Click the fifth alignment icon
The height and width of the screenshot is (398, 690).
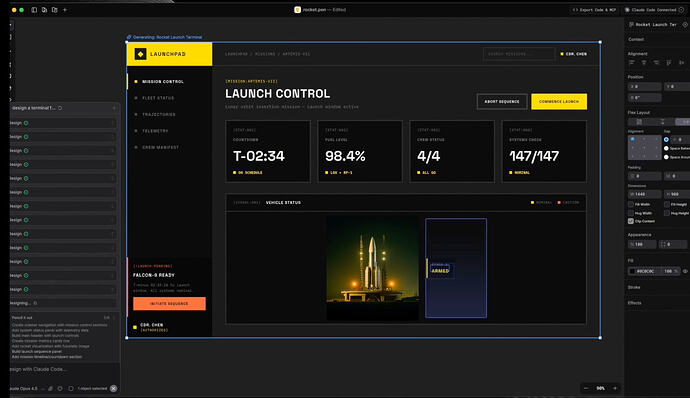(x=681, y=63)
